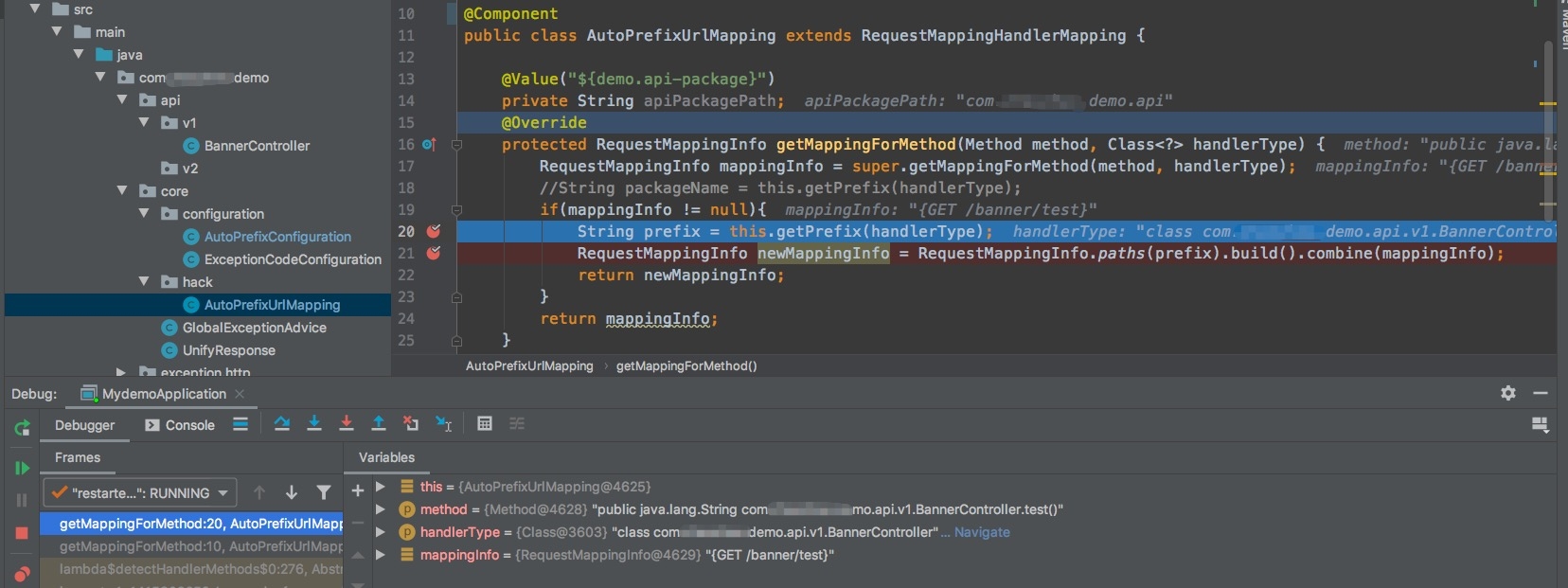Hide the Debug tool window
This screenshot has height=588, width=1568.
1541,393
